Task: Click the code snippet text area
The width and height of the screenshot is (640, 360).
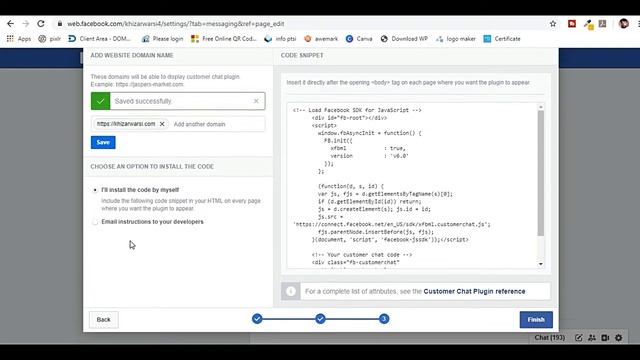Action: (412, 186)
